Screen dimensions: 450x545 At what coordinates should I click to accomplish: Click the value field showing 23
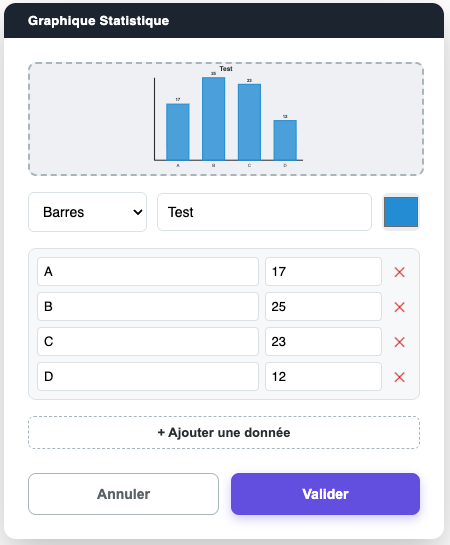(324, 341)
